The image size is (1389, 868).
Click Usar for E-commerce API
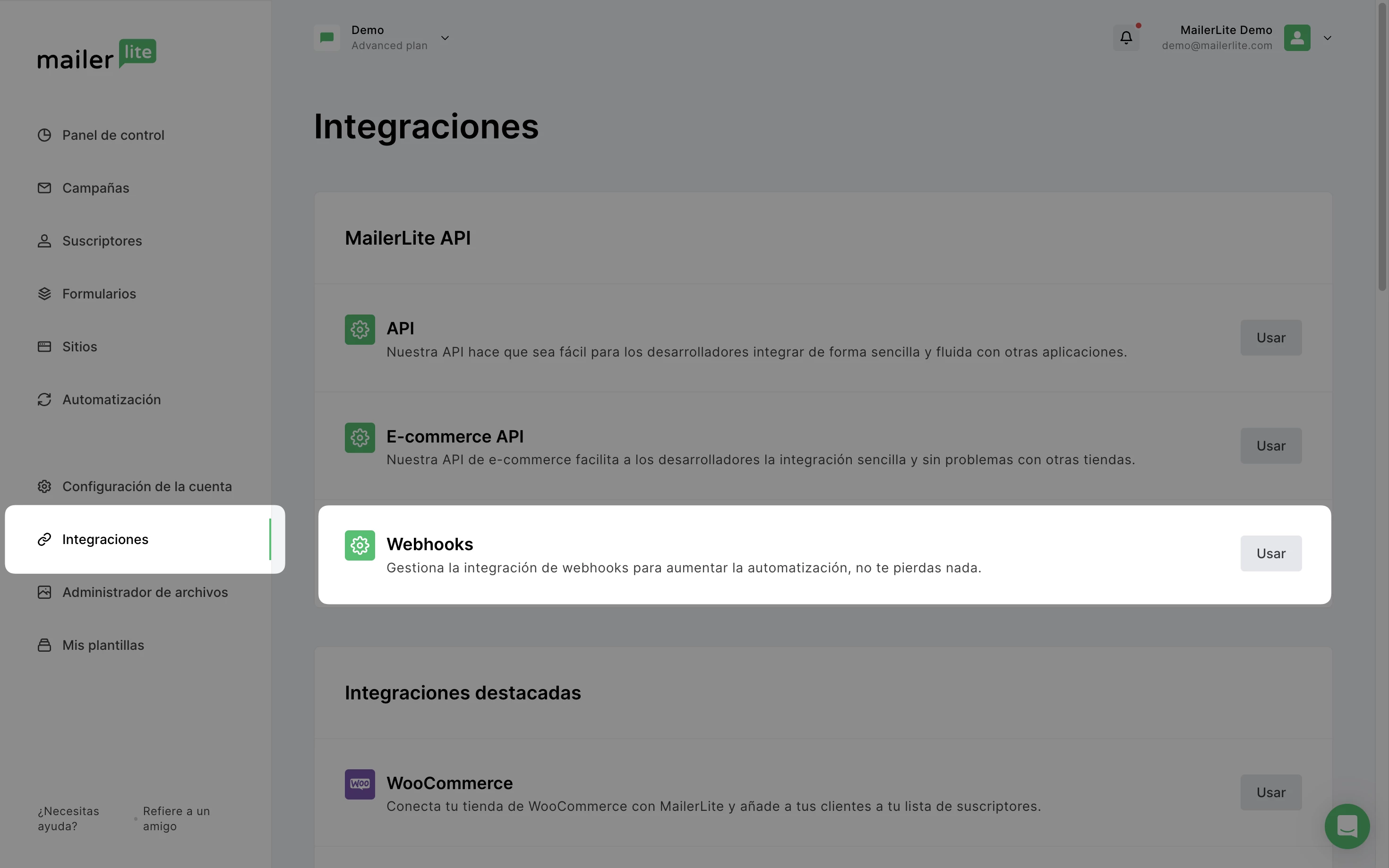(1271, 445)
